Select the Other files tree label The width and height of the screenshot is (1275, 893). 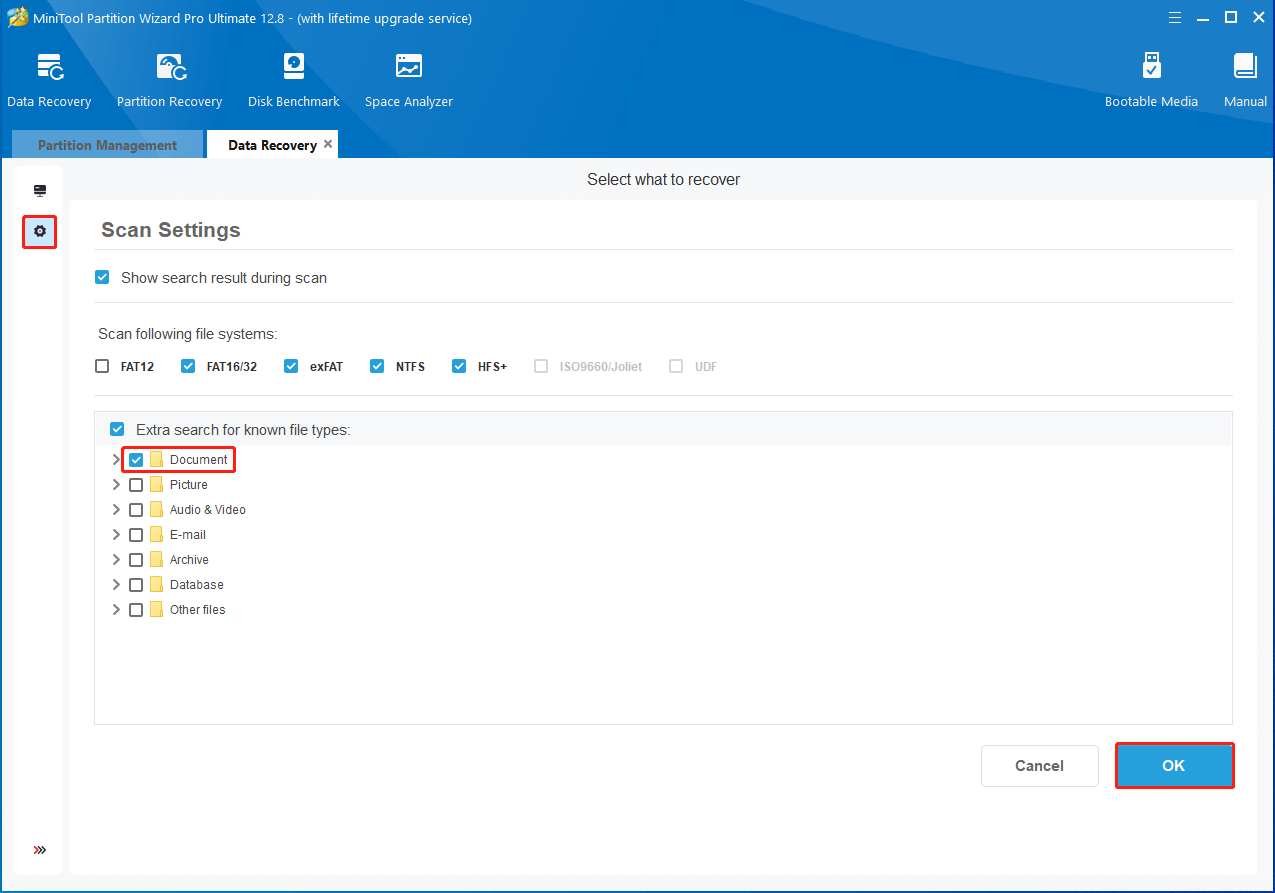click(x=198, y=610)
